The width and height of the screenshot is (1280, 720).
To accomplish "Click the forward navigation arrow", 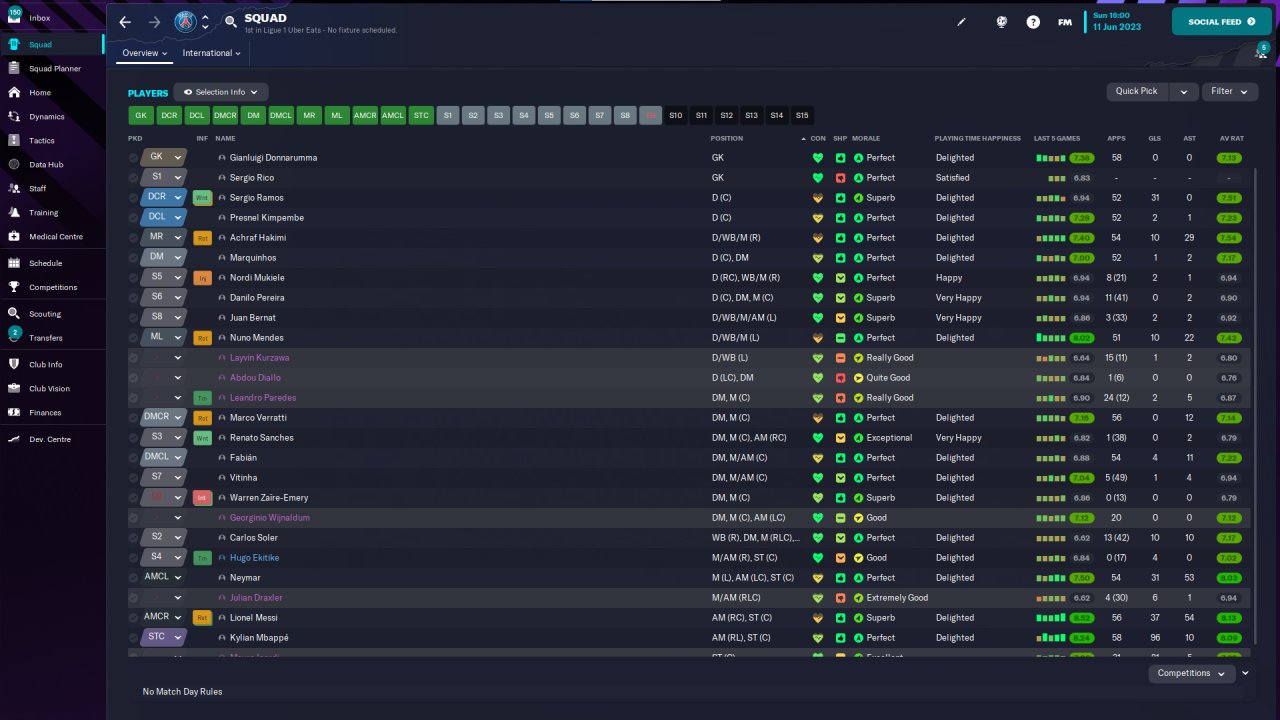I will pos(154,22).
